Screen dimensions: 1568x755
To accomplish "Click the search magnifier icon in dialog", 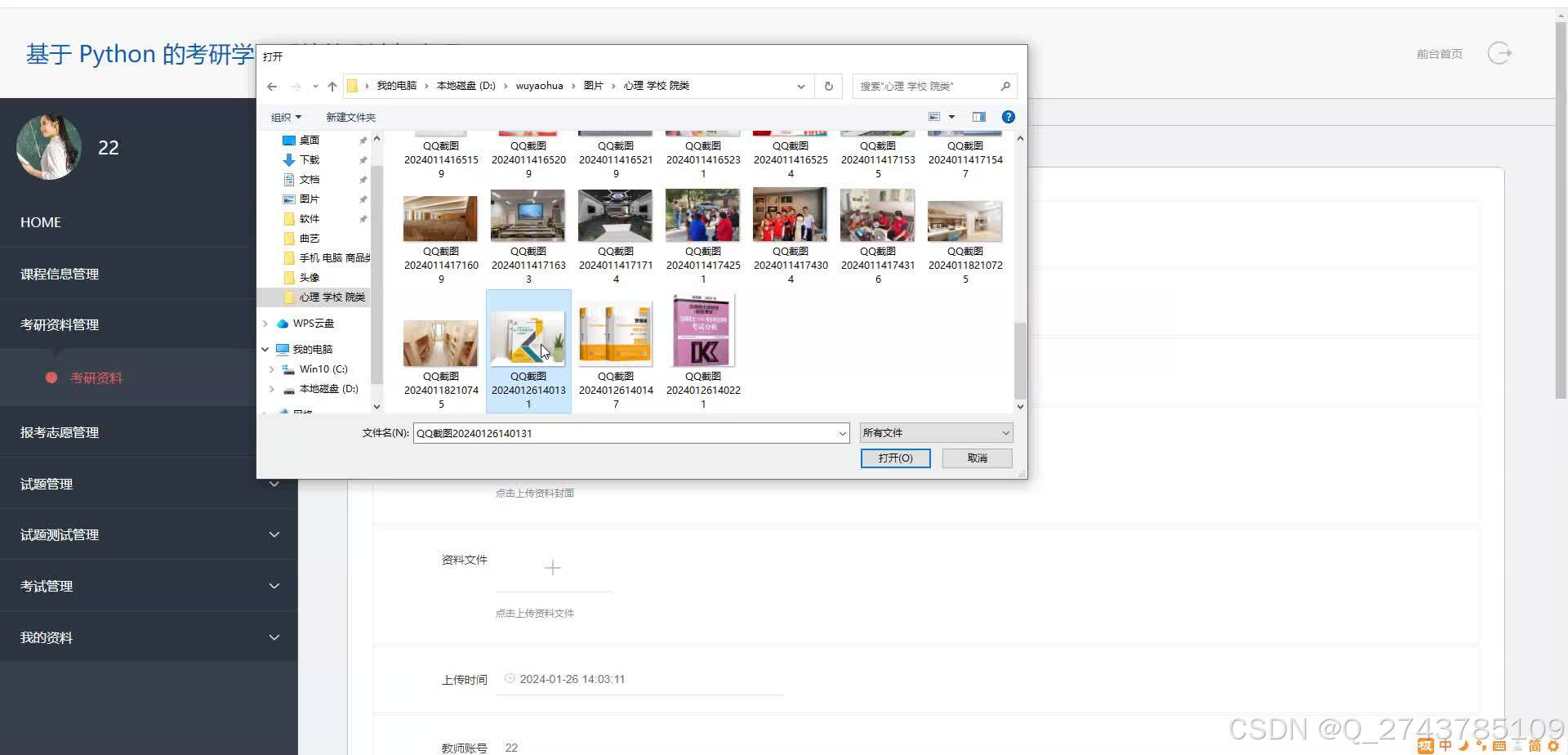I will [x=1005, y=86].
